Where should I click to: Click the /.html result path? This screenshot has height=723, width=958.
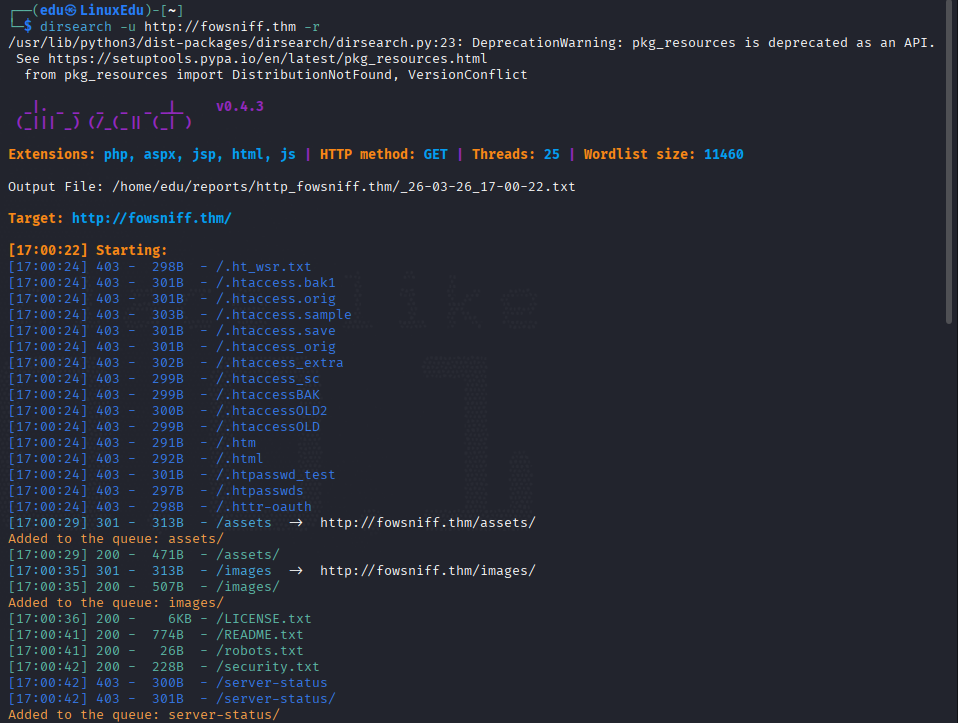tap(240, 458)
